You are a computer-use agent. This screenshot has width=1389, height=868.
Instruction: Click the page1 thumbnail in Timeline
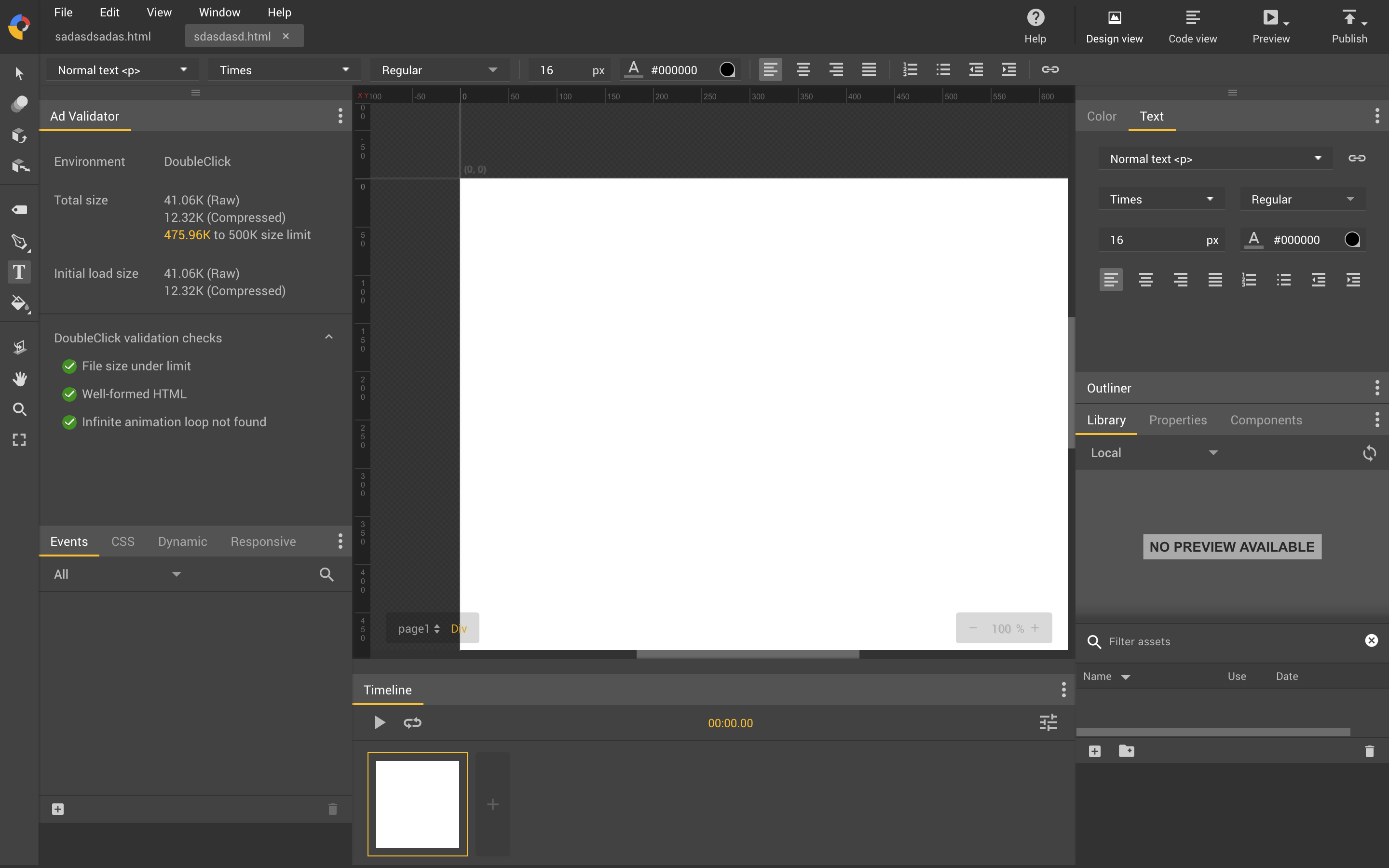[418, 804]
